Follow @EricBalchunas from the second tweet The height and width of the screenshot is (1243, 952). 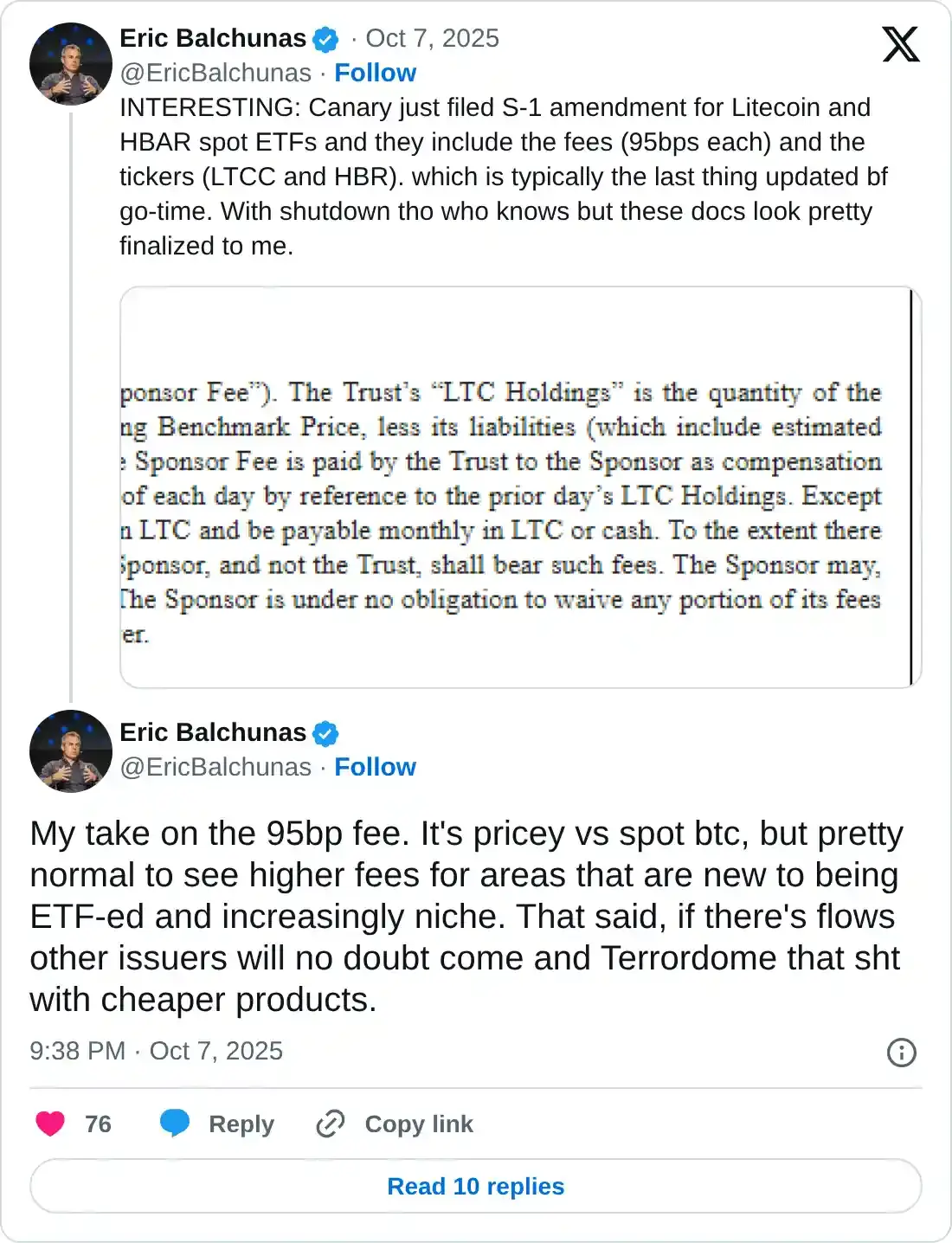click(375, 767)
